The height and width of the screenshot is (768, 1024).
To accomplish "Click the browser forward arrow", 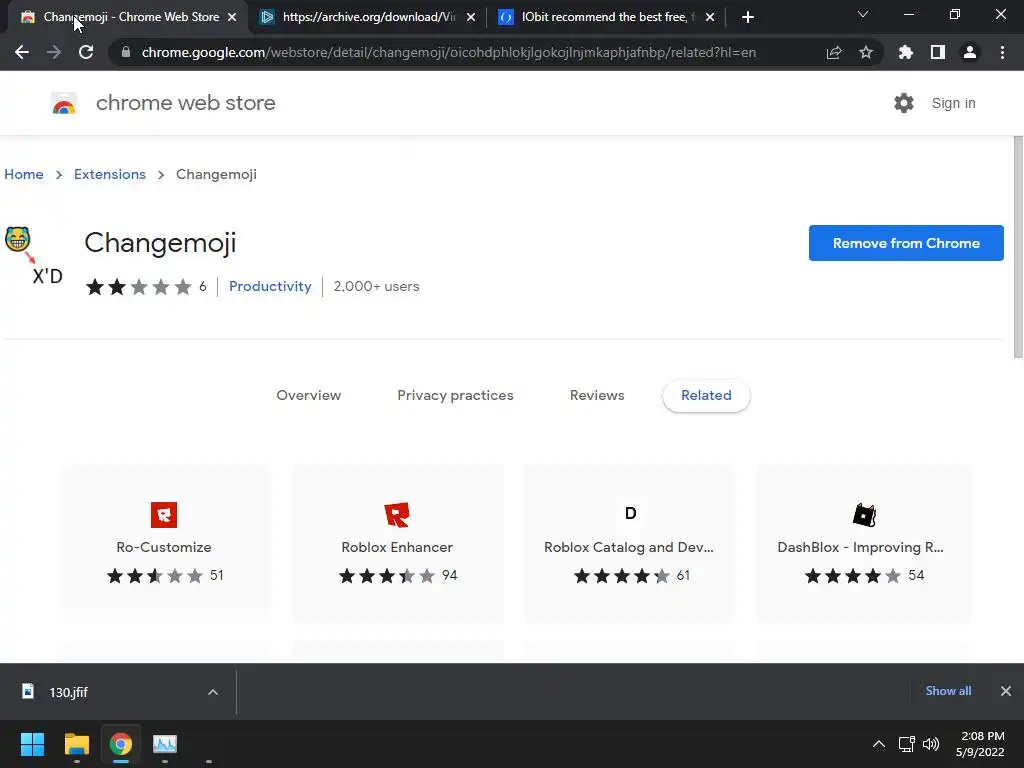I will (54, 52).
